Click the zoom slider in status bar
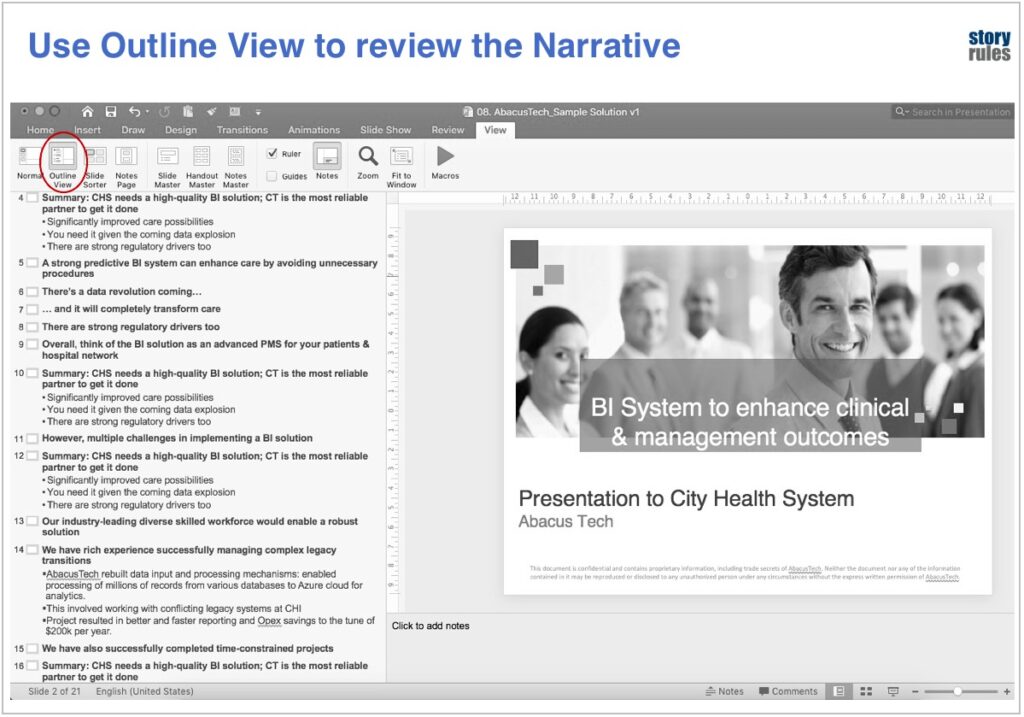 (x=957, y=691)
